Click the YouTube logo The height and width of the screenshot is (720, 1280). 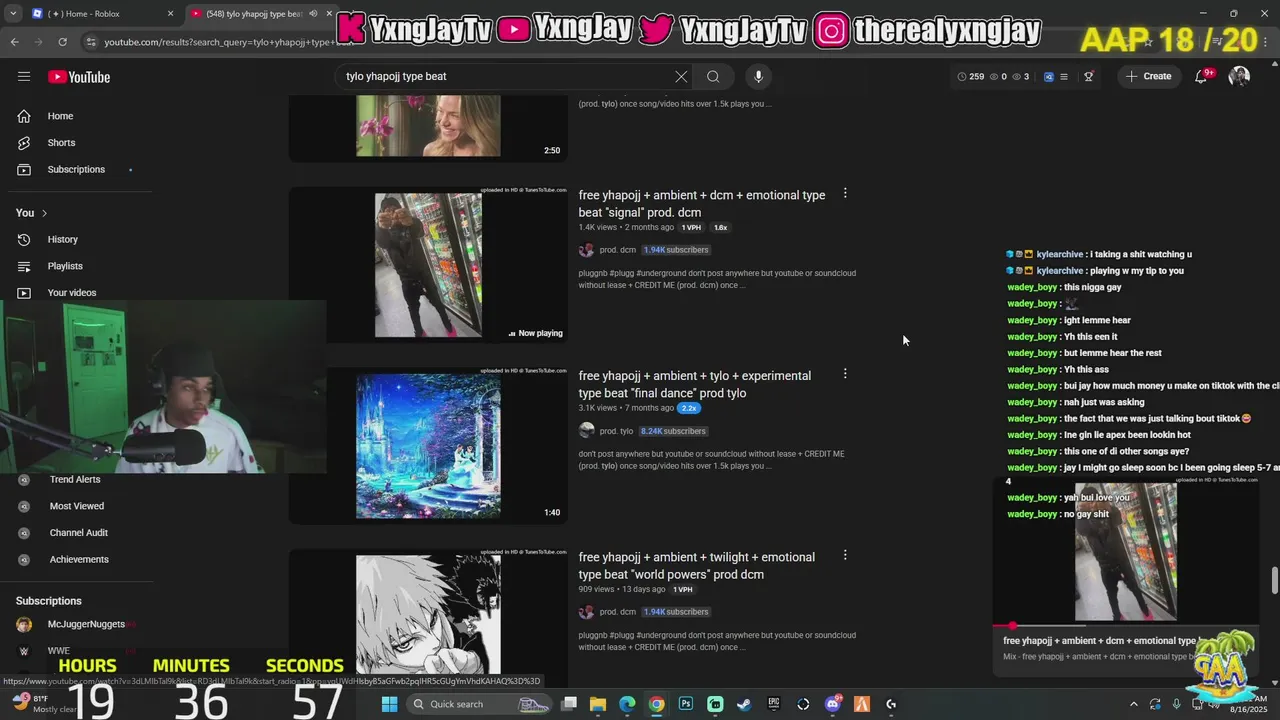click(x=79, y=77)
